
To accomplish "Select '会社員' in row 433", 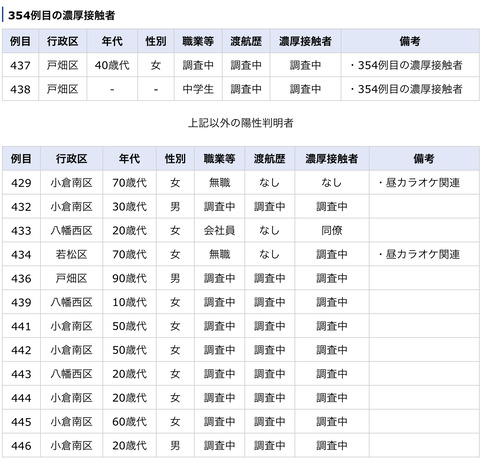I will coord(219,230).
